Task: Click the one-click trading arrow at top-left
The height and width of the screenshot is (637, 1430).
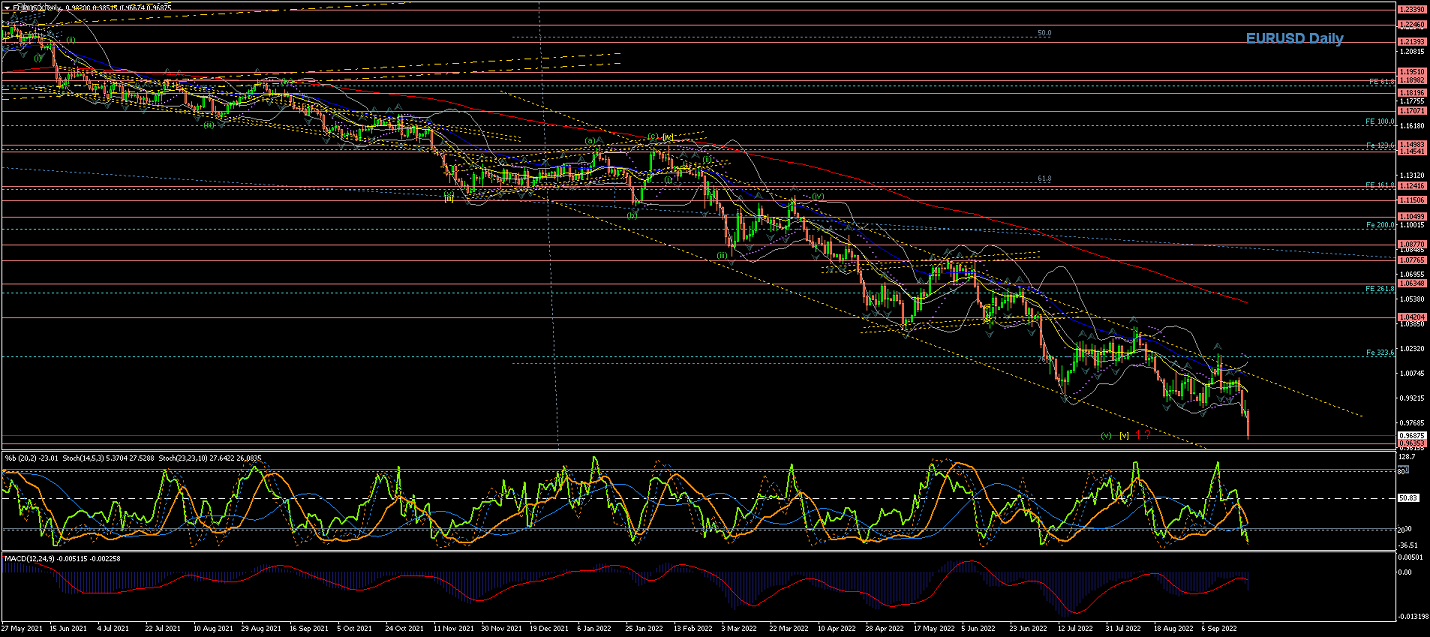Action: (6, 7)
